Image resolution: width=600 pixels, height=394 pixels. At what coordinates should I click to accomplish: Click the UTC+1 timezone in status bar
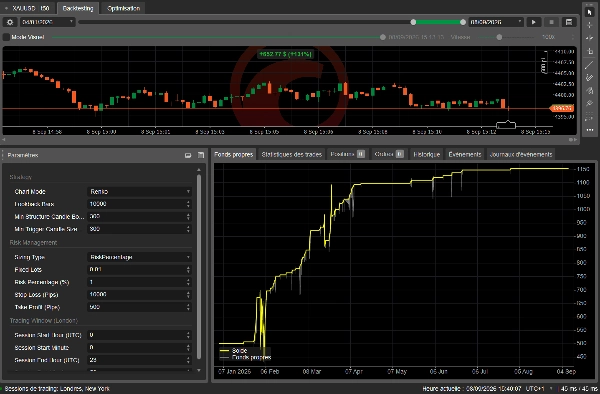(x=535, y=389)
